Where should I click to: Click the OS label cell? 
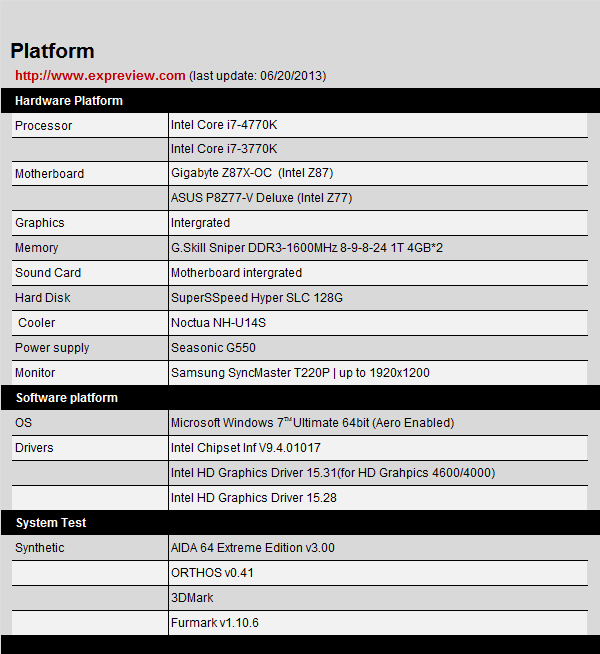pos(90,423)
